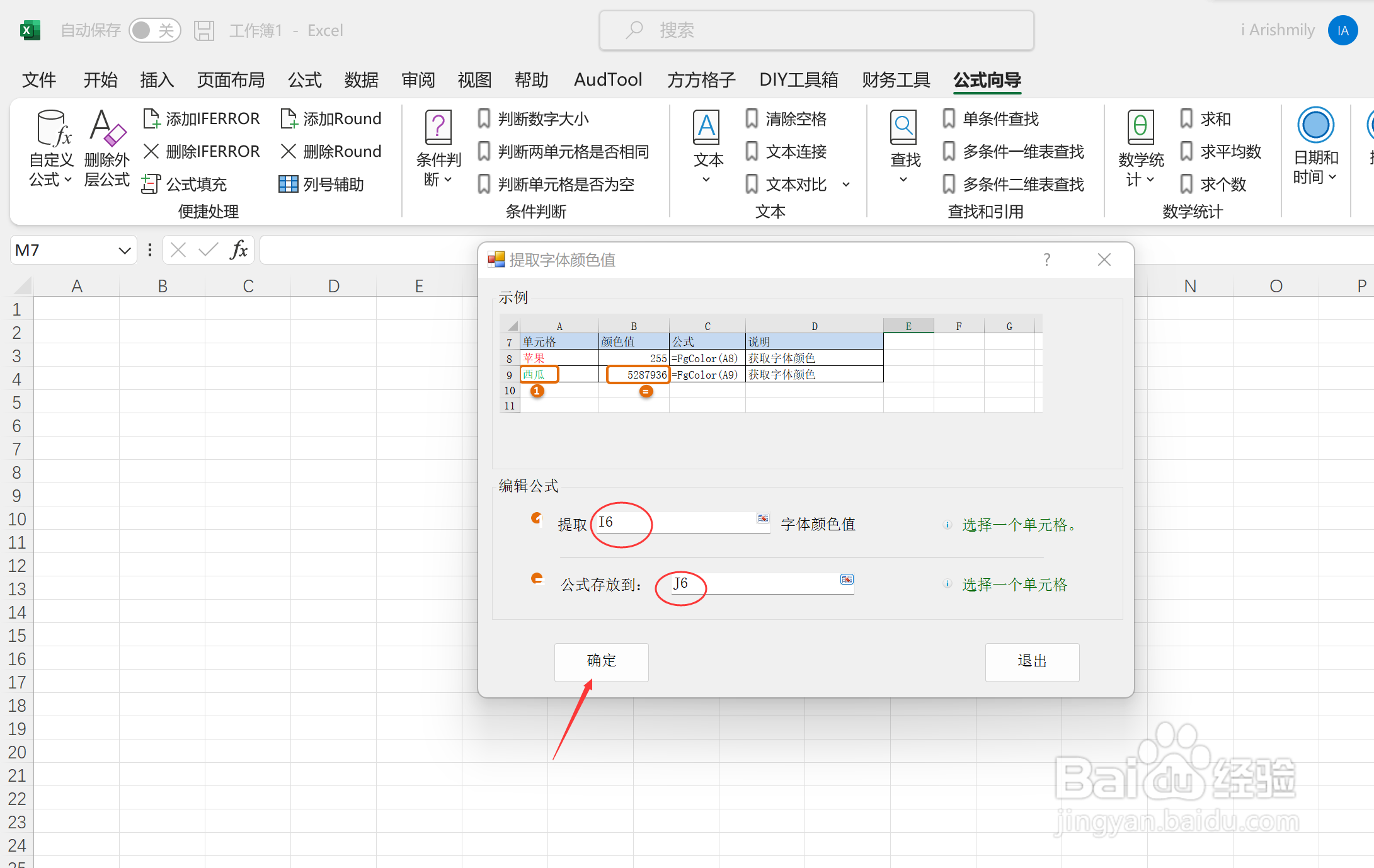The width and height of the screenshot is (1374, 868).
Task: Click the Select All corner triangle
Action: pos(23,286)
